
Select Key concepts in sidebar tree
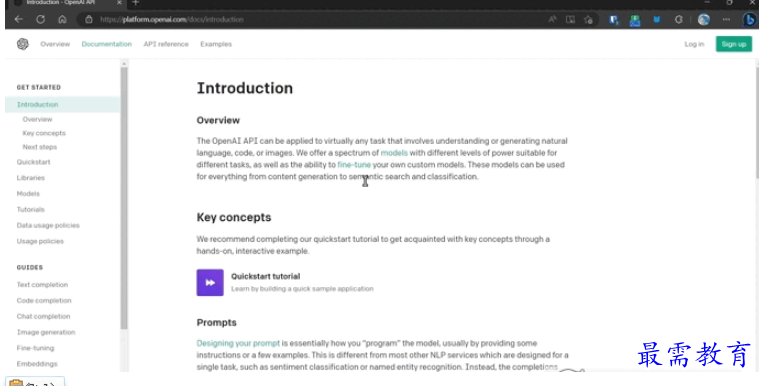coord(44,133)
